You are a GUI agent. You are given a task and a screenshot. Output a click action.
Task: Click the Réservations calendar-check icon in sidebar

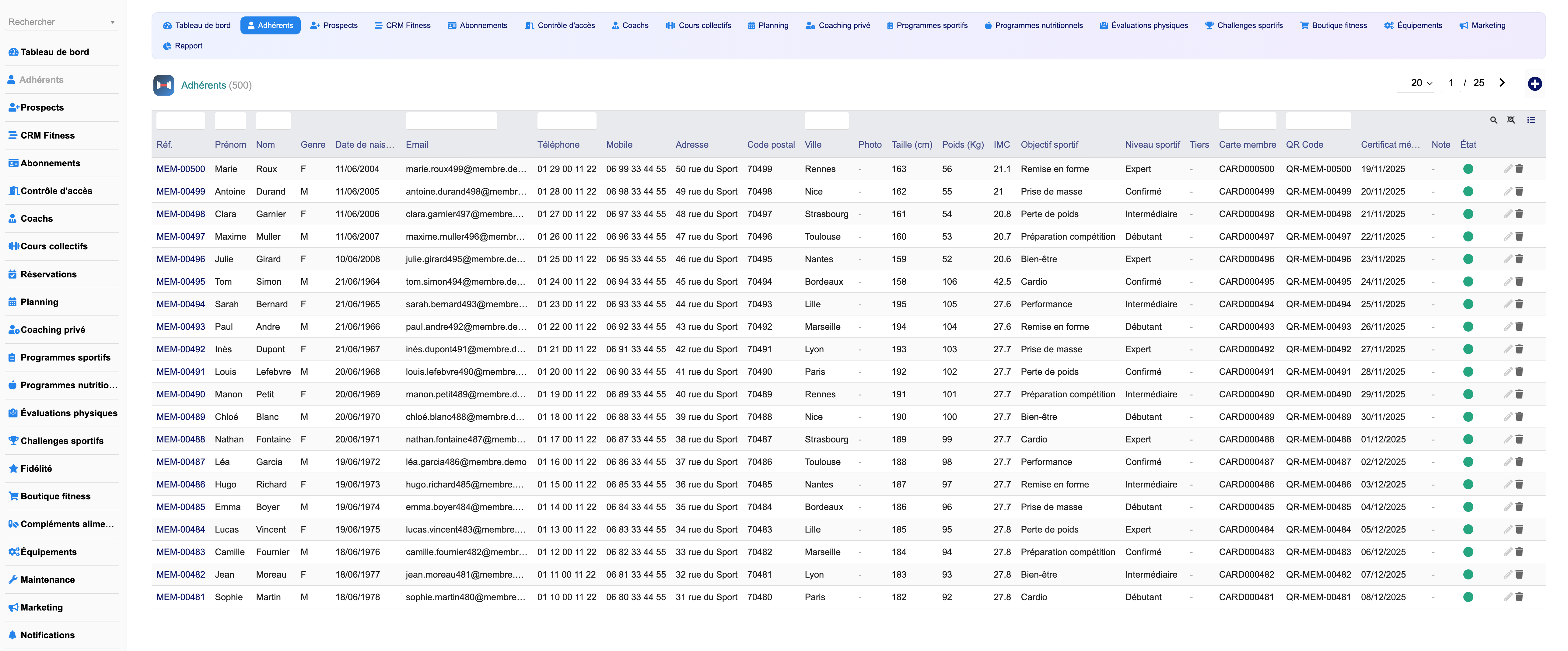coord(13,274)
